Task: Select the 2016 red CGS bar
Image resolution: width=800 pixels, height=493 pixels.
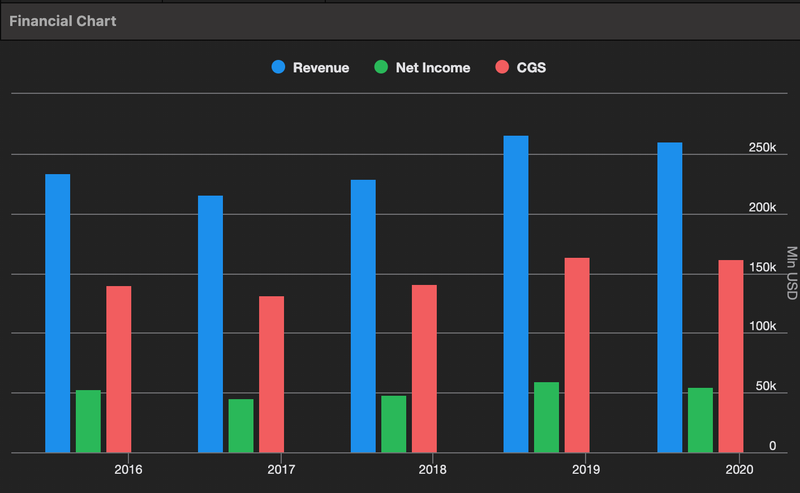Action: click(119, 369)
